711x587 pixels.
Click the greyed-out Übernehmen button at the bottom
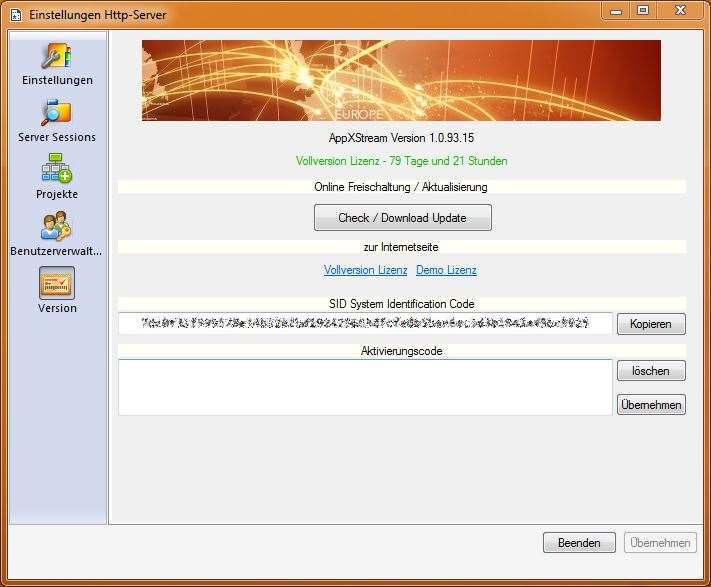[660, 543]
